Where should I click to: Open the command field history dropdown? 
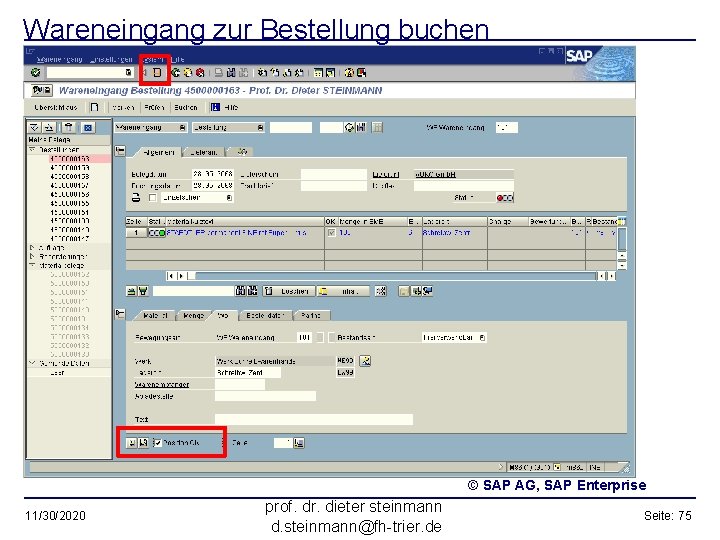click(x=128, y=73)
